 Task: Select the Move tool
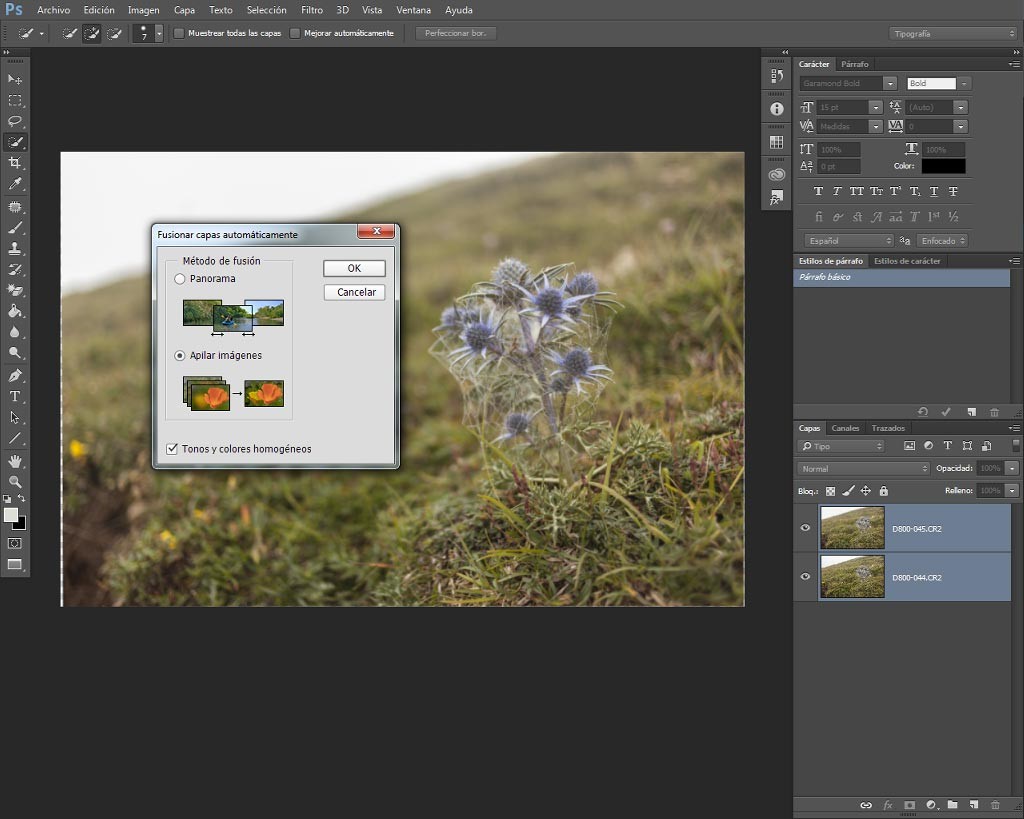tap(15, 79)
